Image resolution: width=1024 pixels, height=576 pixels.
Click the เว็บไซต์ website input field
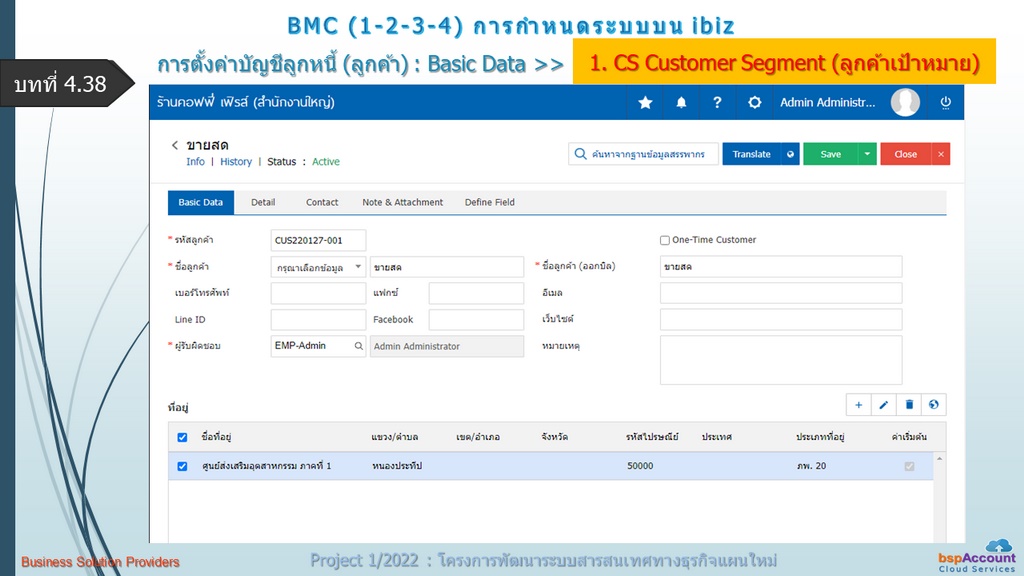781,319
